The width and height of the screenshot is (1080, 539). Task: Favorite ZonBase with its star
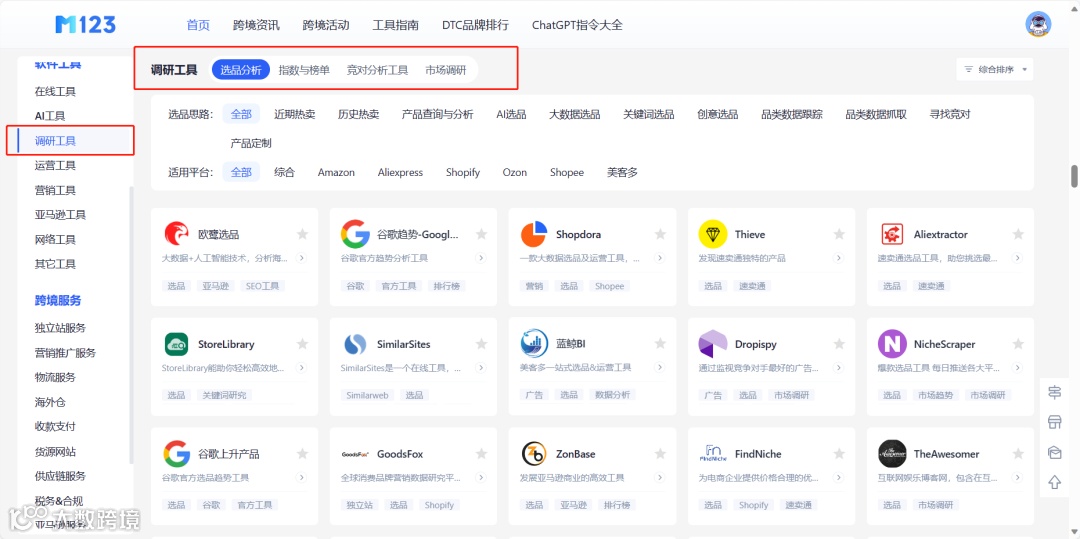click(x=660, y=454)
